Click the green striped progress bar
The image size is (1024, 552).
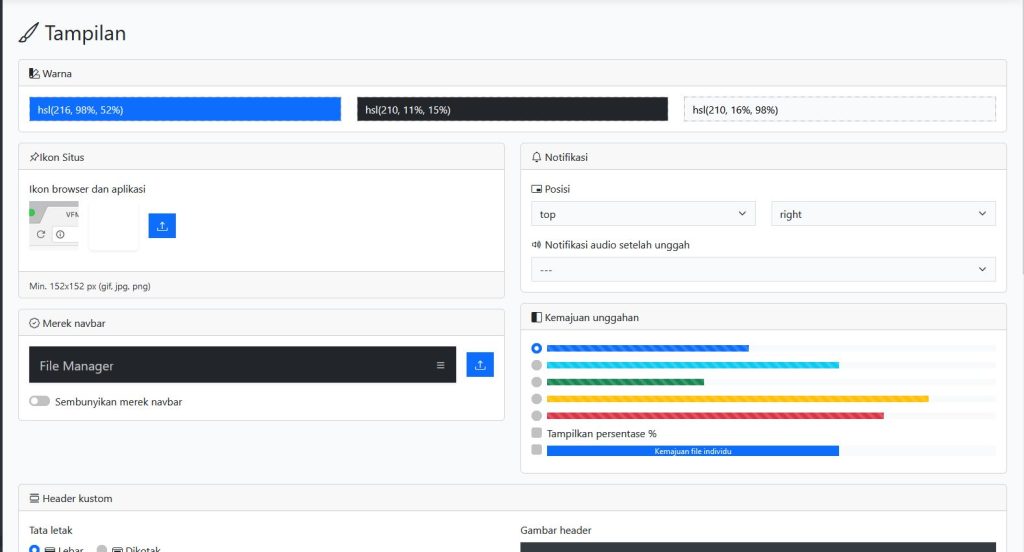coord(625,382)
